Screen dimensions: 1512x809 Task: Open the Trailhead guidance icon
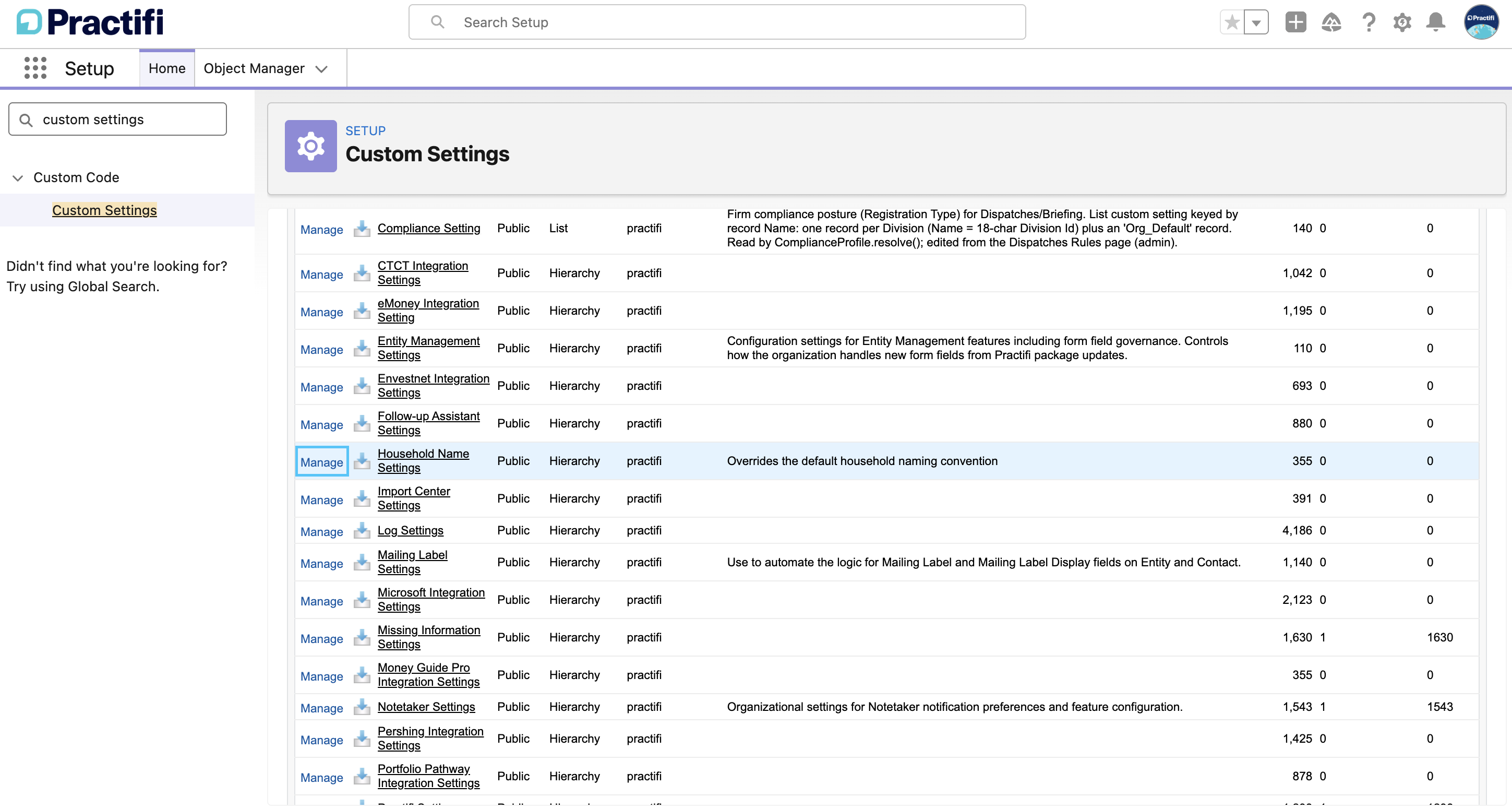[x=1331, y=22]
